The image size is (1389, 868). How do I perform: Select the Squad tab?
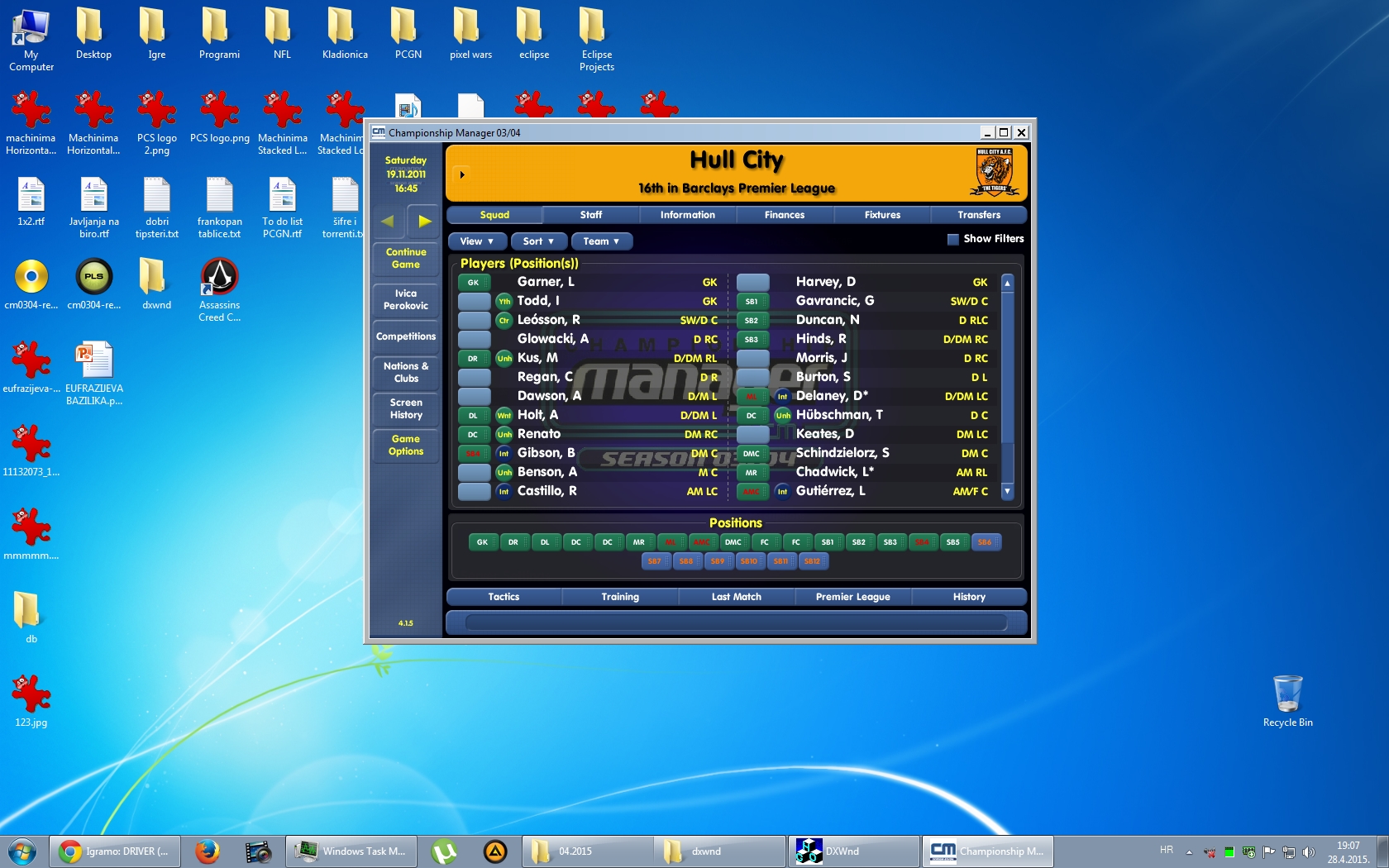(x=494, y=215)
